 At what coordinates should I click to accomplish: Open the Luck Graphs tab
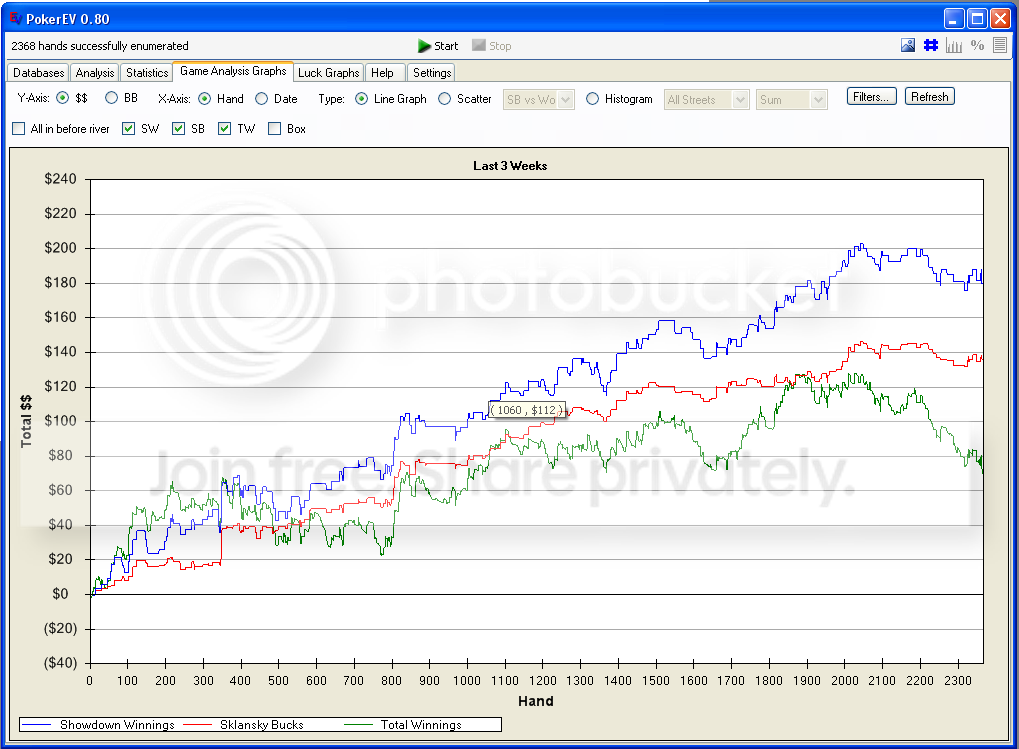(x=329, y=73)
